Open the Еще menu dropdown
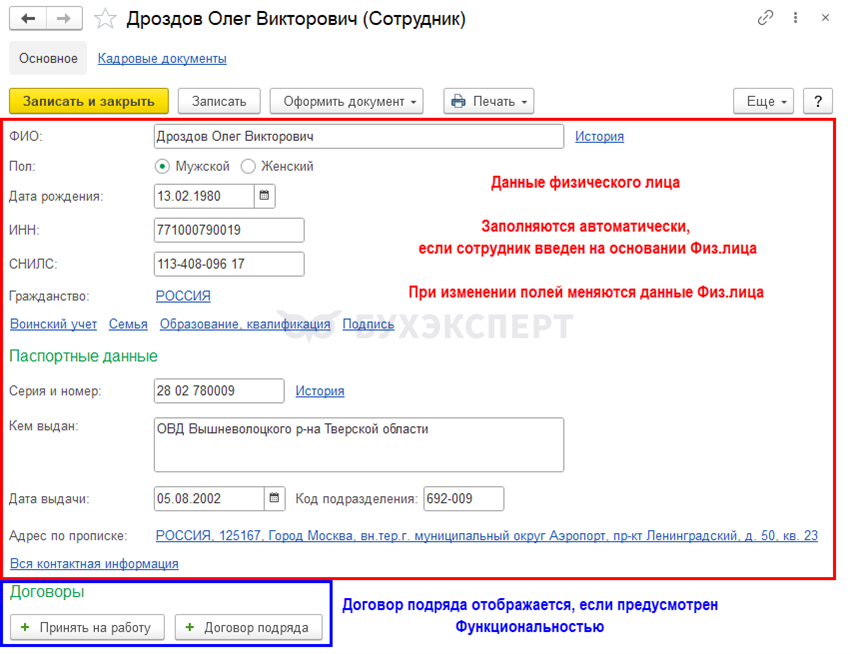The width and height of the screenshot is (851, 654). (763, 101)
